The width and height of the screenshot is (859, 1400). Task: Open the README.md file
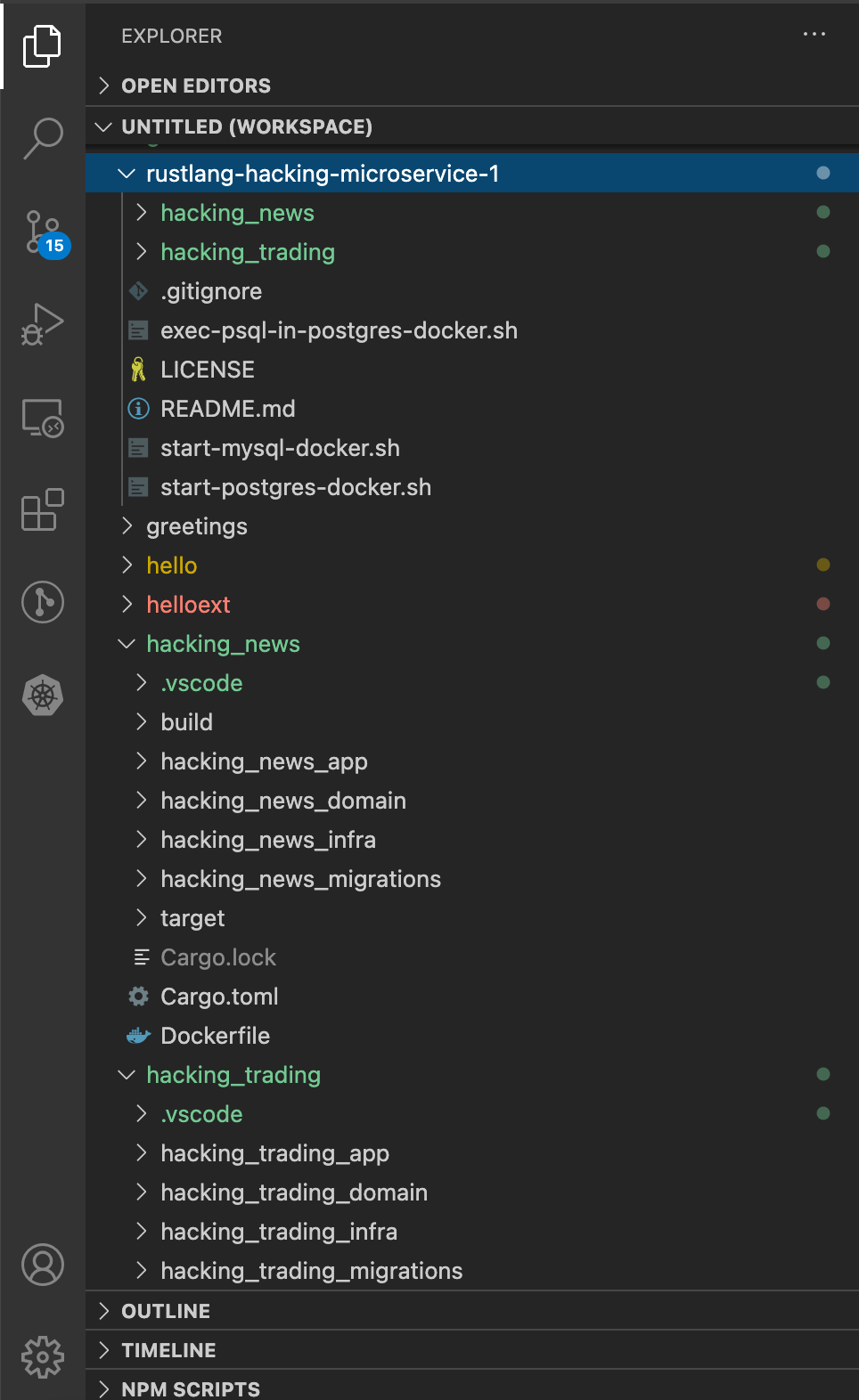pyautogui.click(x=228, y=408)
